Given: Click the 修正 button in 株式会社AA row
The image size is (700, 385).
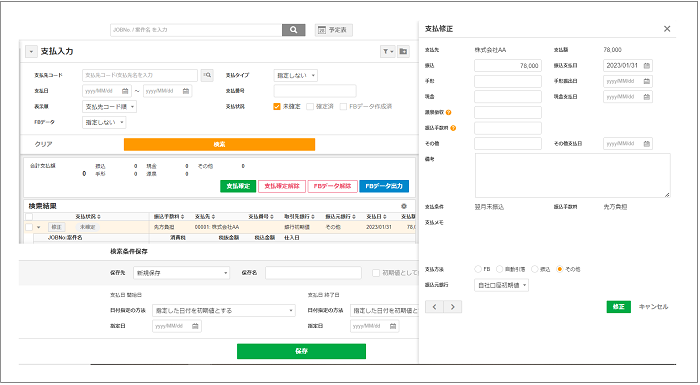Looking at the screenshot, I should coord(56,227).
